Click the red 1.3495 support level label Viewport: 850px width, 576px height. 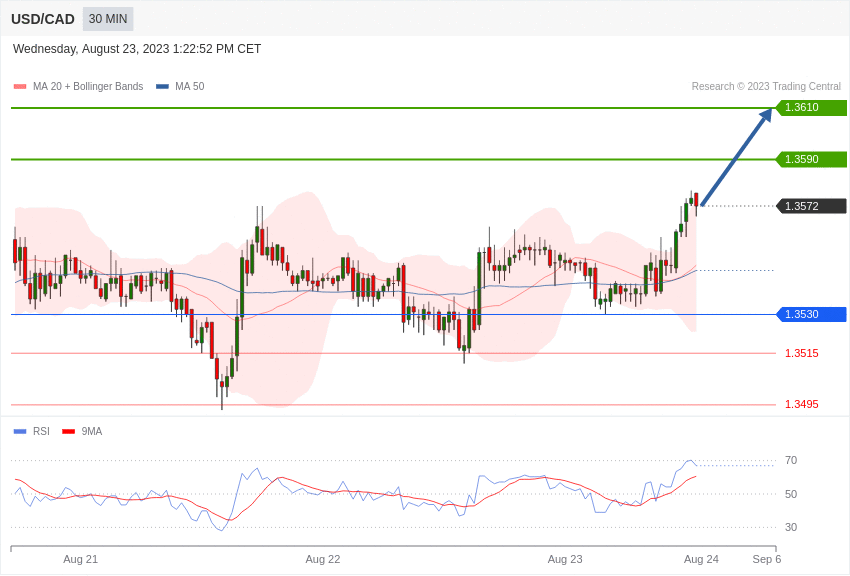[802, 404]
